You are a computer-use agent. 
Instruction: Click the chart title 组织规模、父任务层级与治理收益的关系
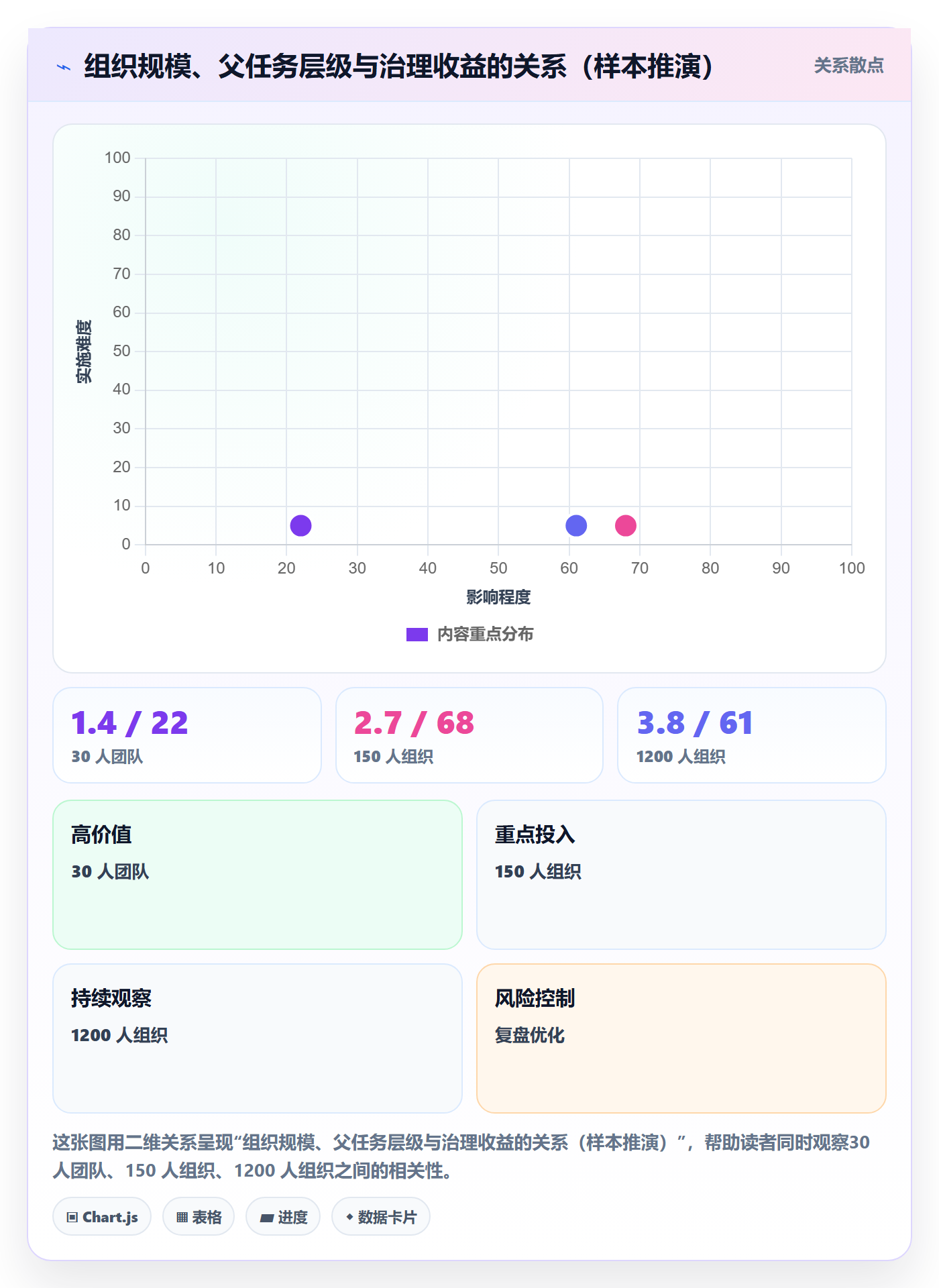[x=398, y=66]
